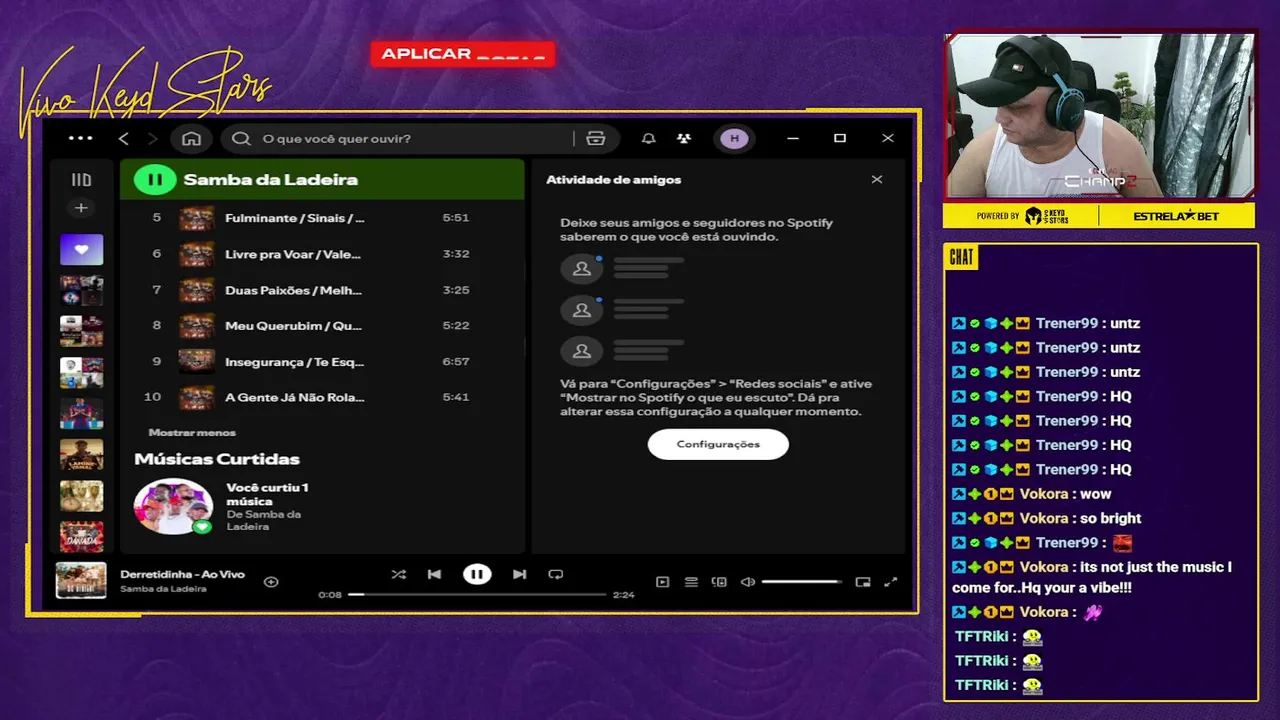Open track 9 Insegurança album art
This screenshot has height=720, width=1280.
pos(197,361)
